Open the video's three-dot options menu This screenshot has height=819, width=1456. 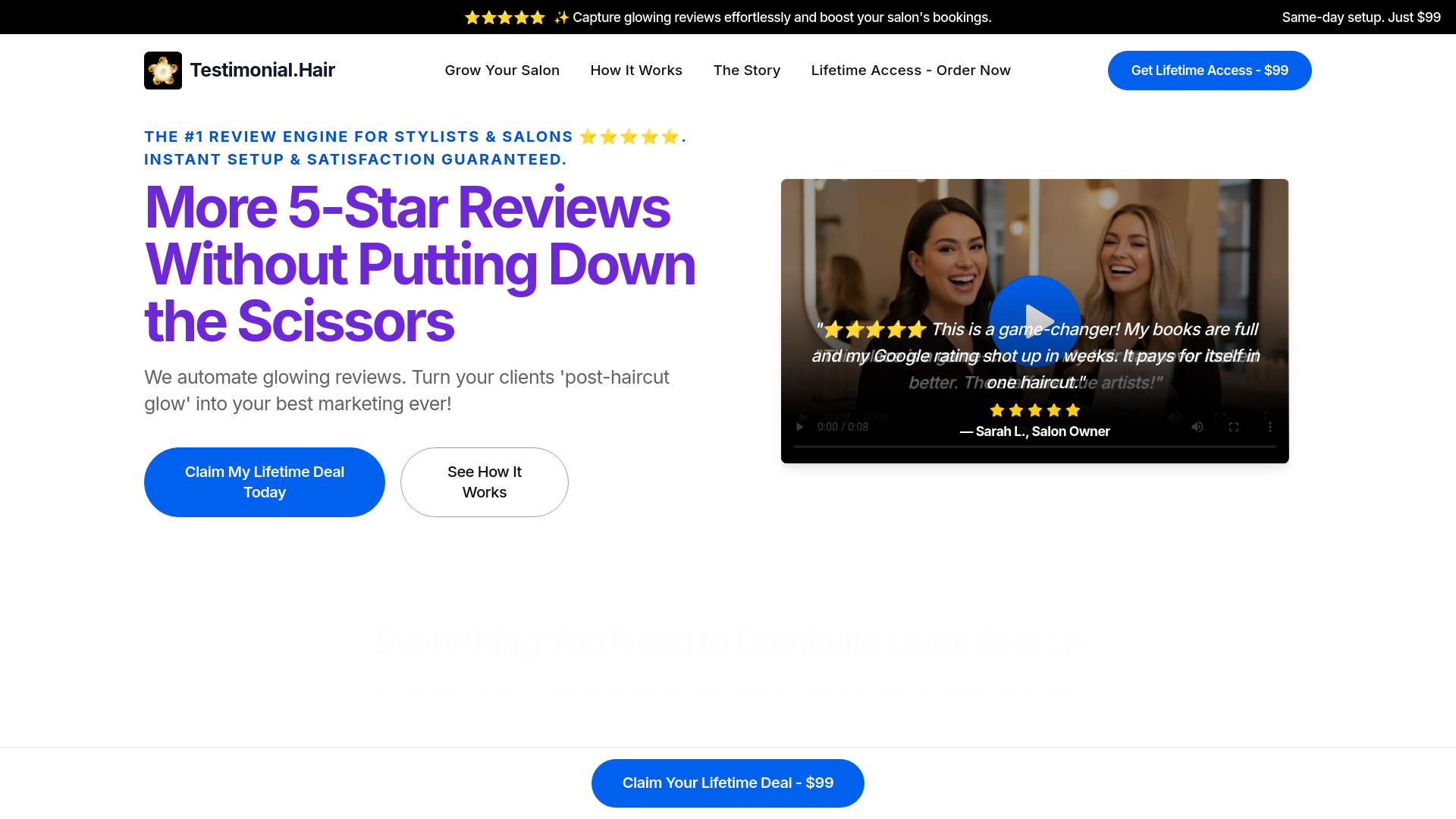[x=1269, y=427]
